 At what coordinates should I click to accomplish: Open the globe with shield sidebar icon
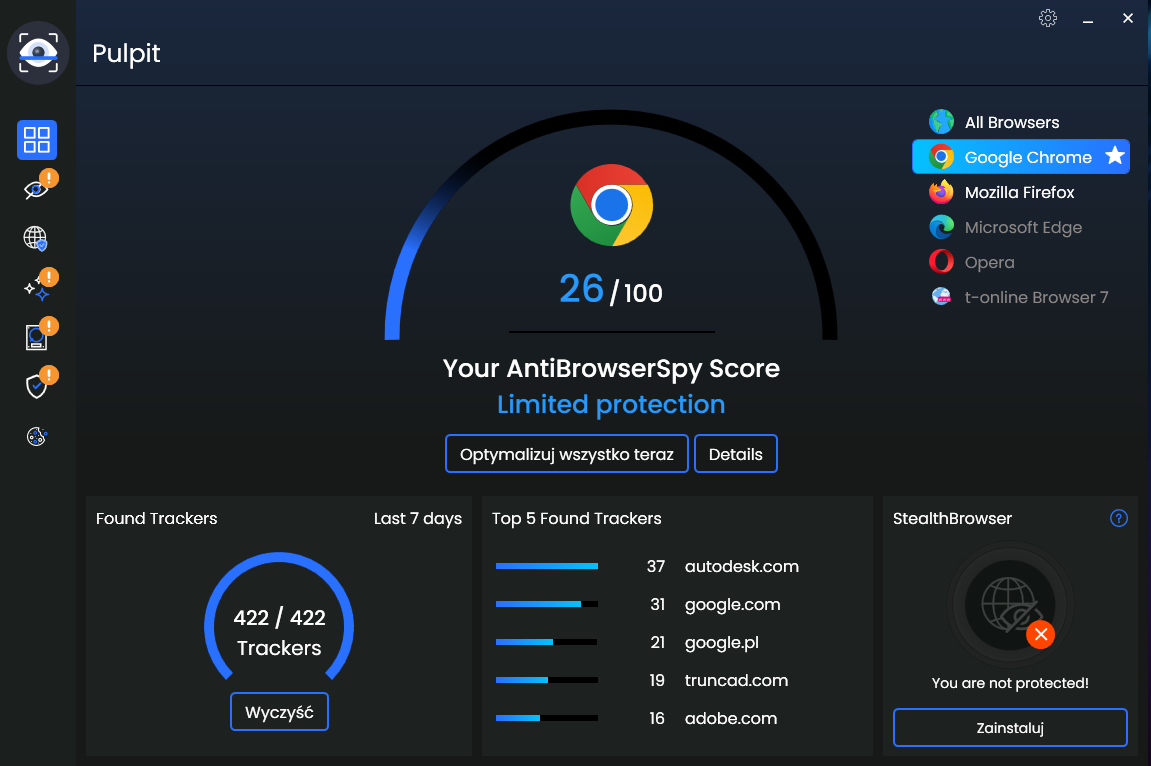(36, 238)
